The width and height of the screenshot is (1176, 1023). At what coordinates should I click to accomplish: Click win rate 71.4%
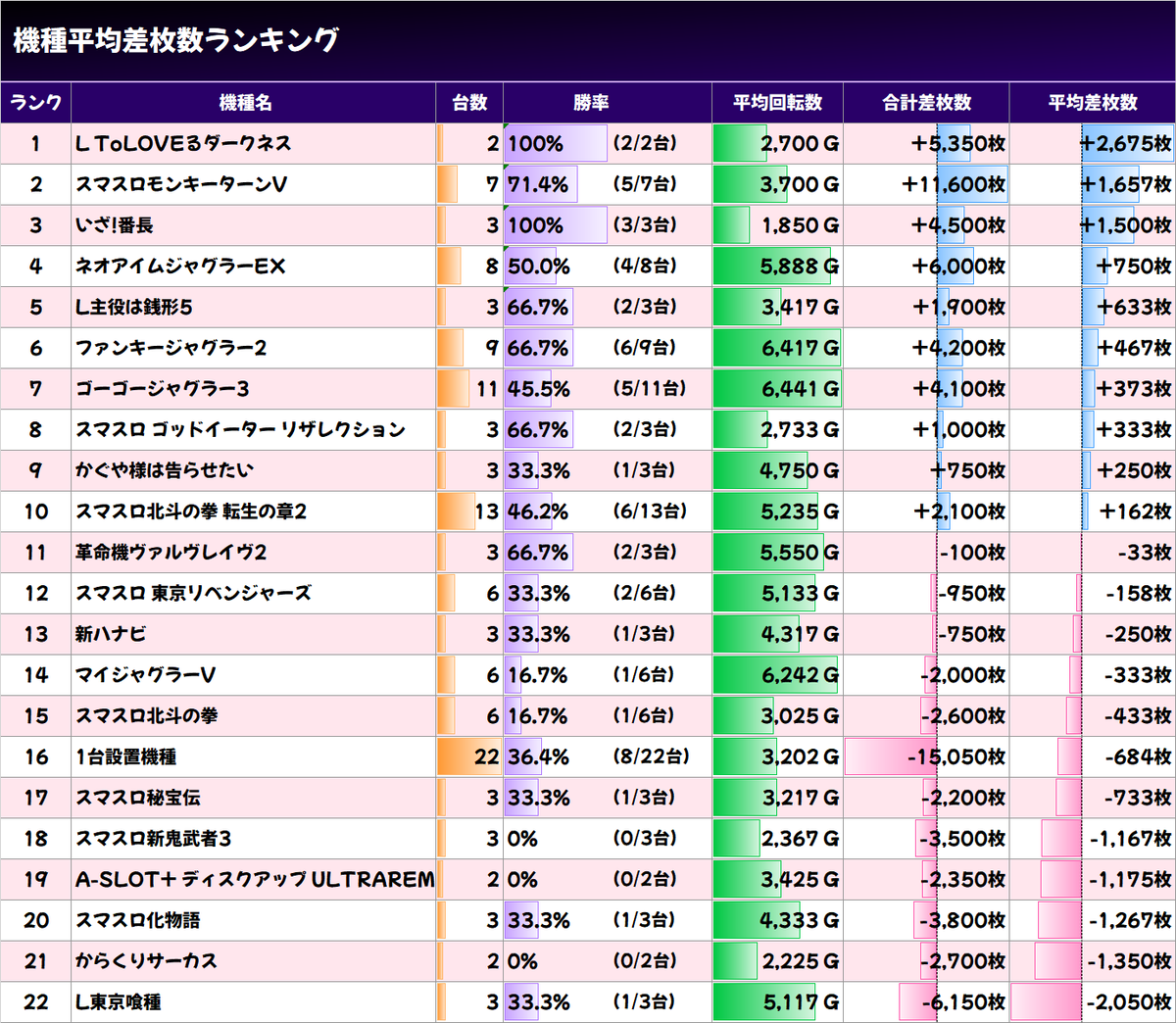(538, 184)
